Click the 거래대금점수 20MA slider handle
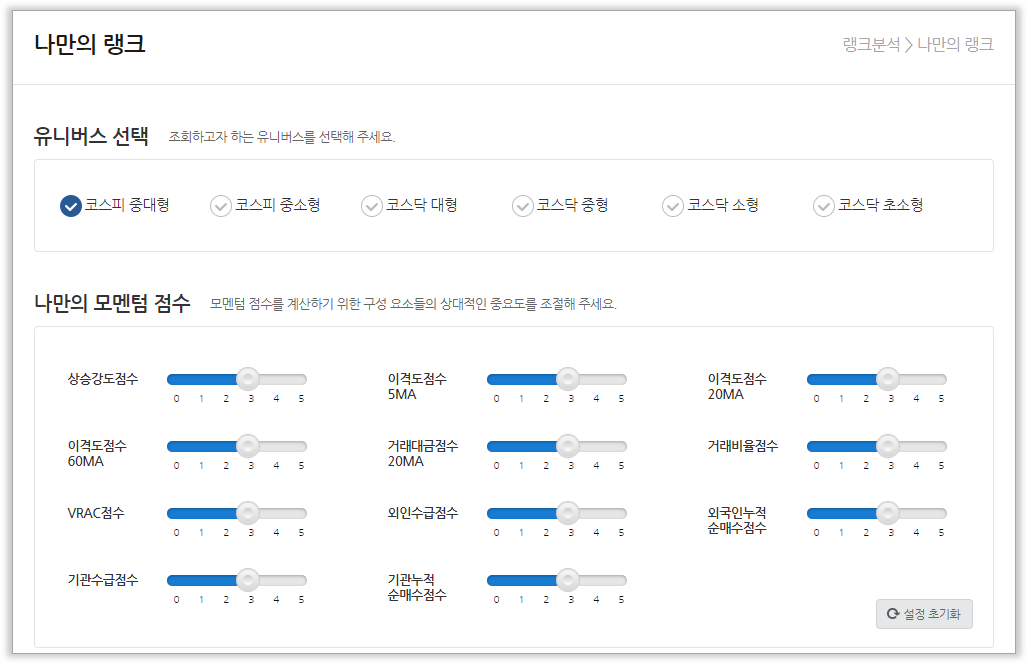1028x664 pixels. click(567, 446)
